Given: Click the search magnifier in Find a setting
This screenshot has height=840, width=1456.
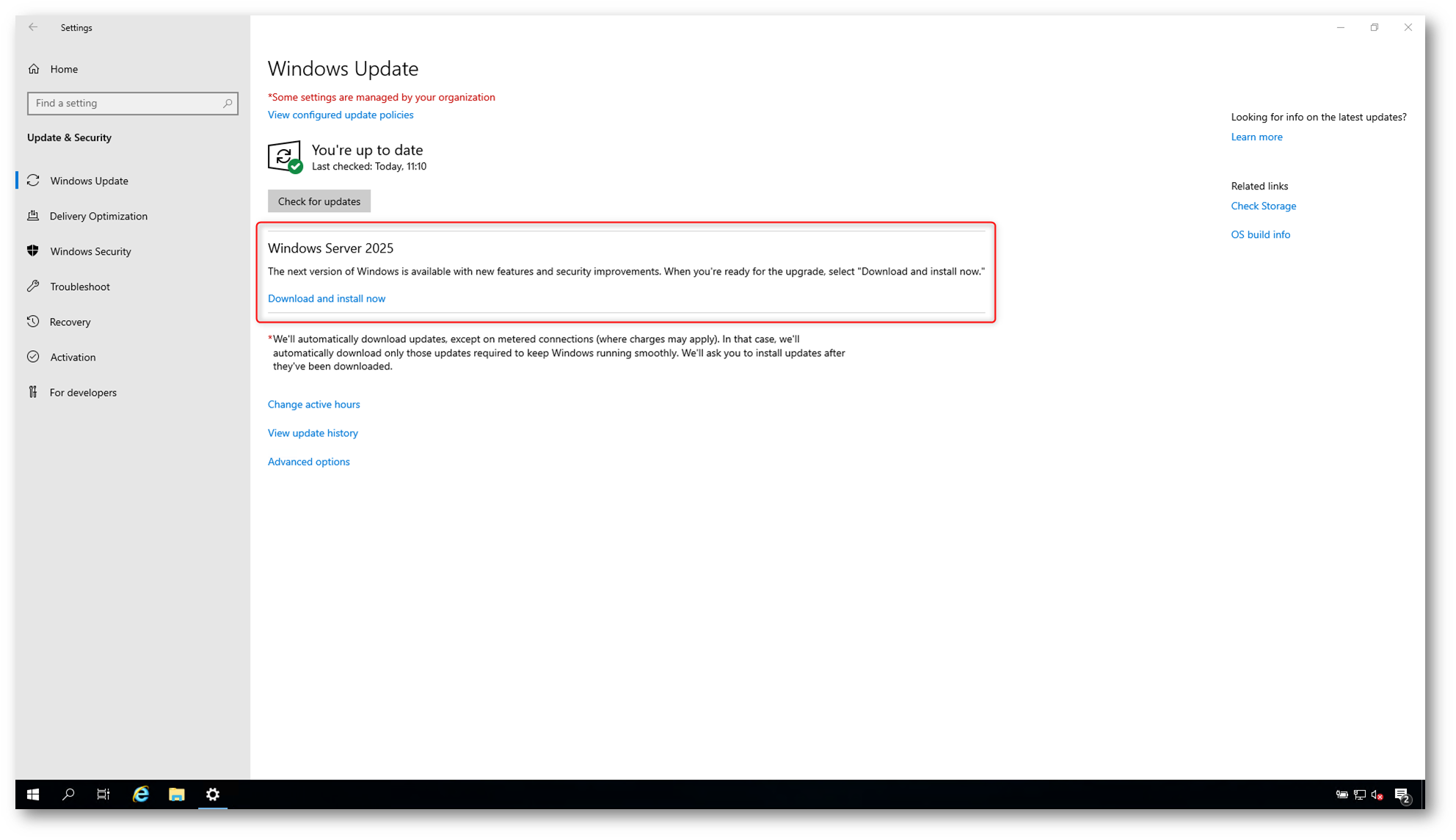Looking at the screenshot, I should pyautogui.click(x=227, y=104).
